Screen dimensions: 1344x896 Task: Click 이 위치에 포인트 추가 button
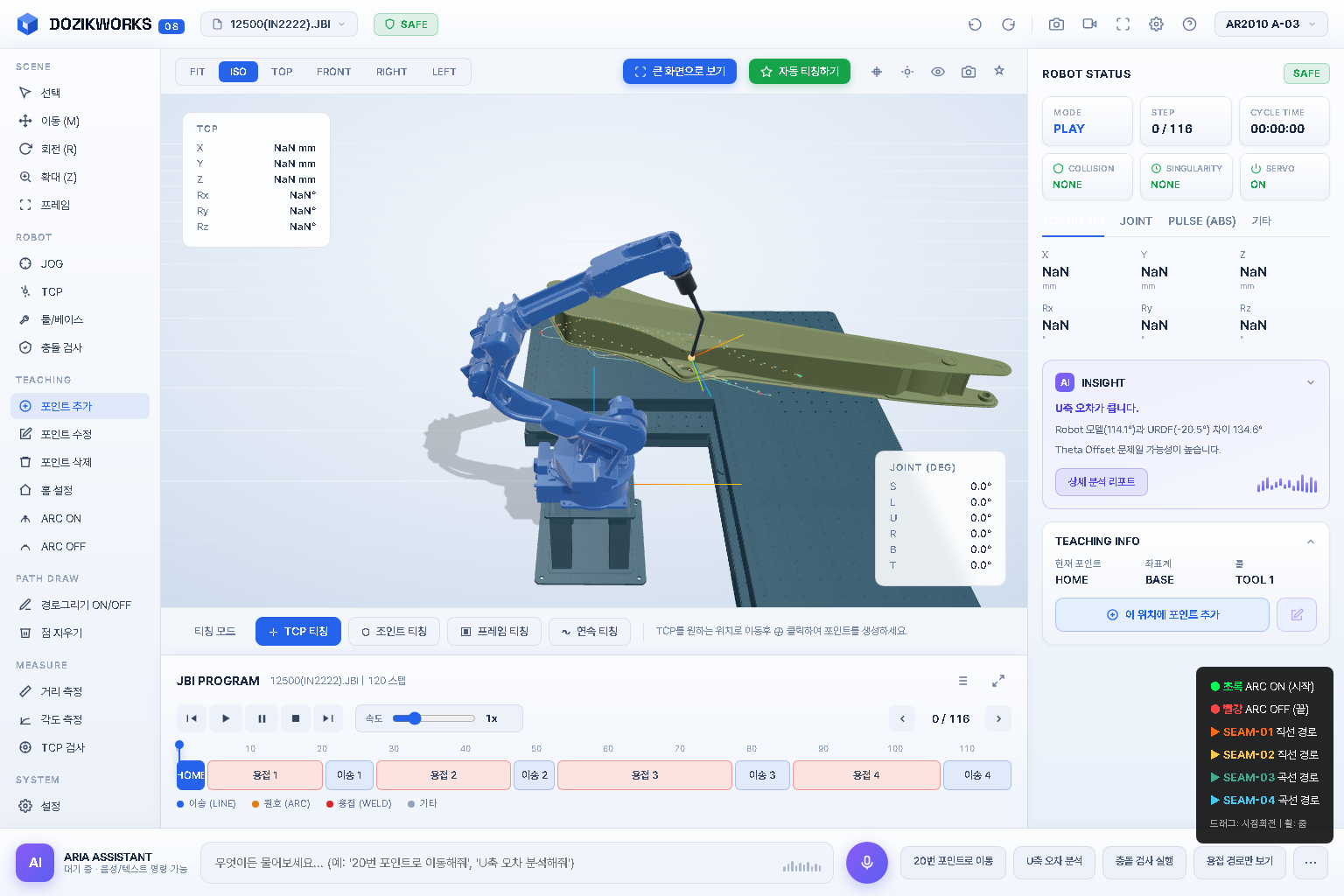(1162, 614)
